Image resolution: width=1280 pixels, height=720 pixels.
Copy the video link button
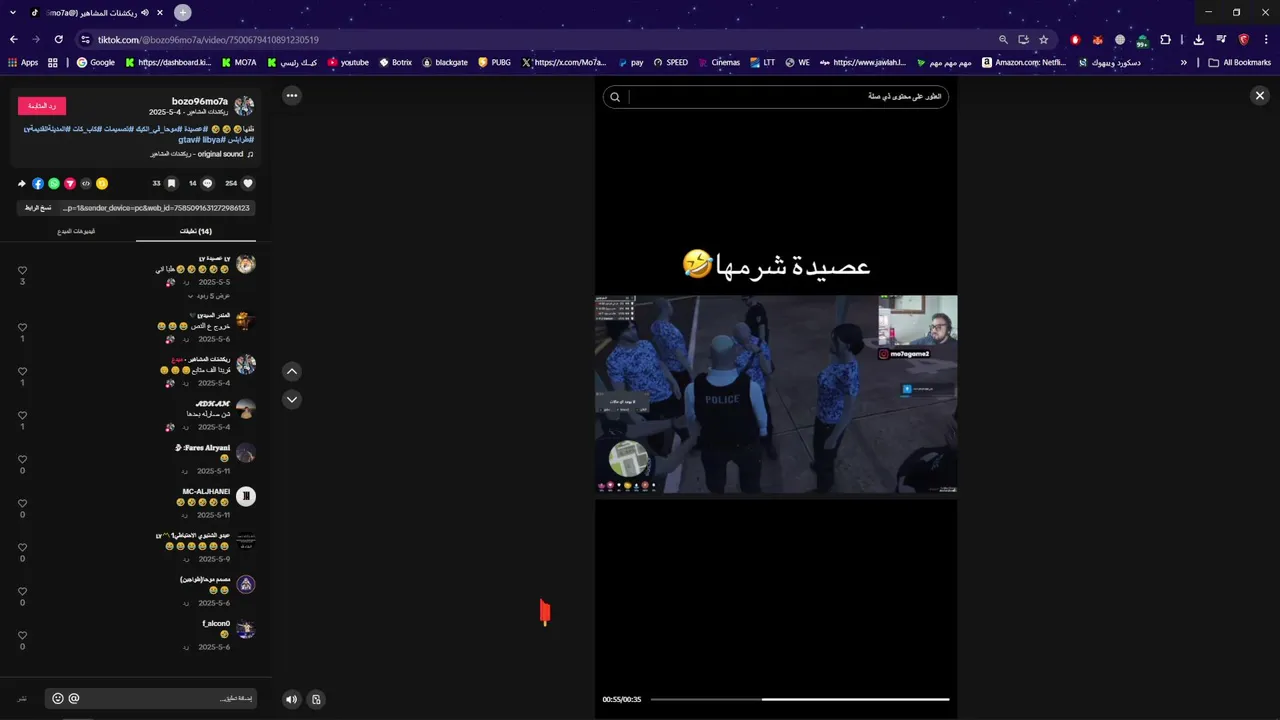[38, 208]
